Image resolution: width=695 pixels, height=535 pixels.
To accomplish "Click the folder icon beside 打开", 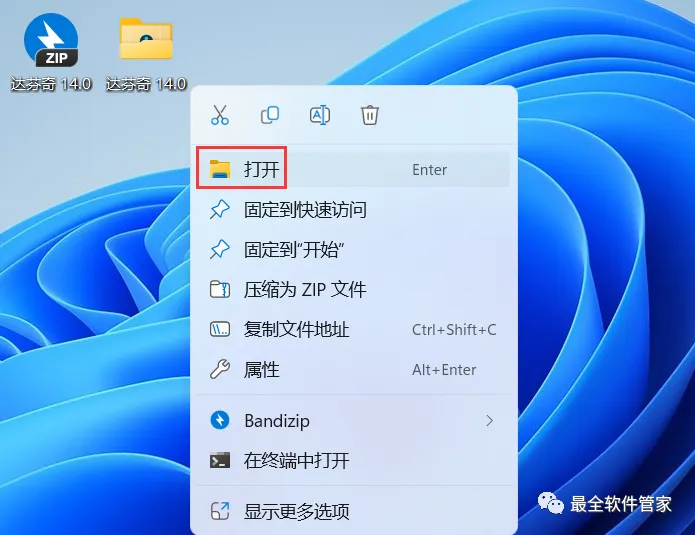I will click(x=220, y=169).
